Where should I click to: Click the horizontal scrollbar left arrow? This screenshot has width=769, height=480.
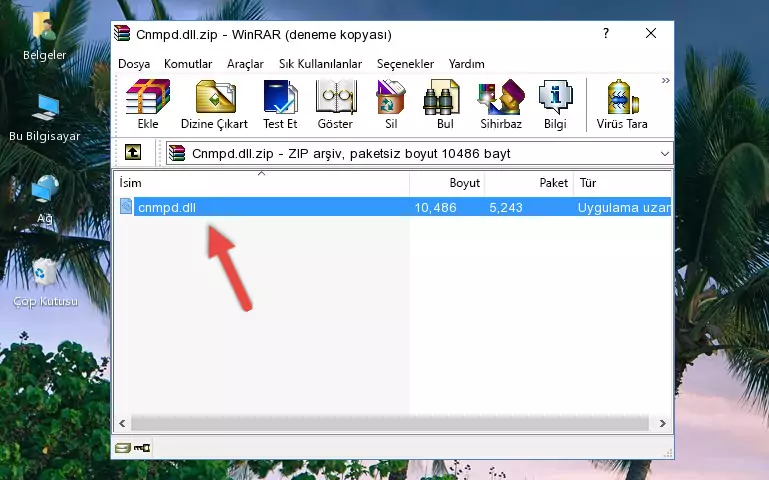tap(122, 423)
